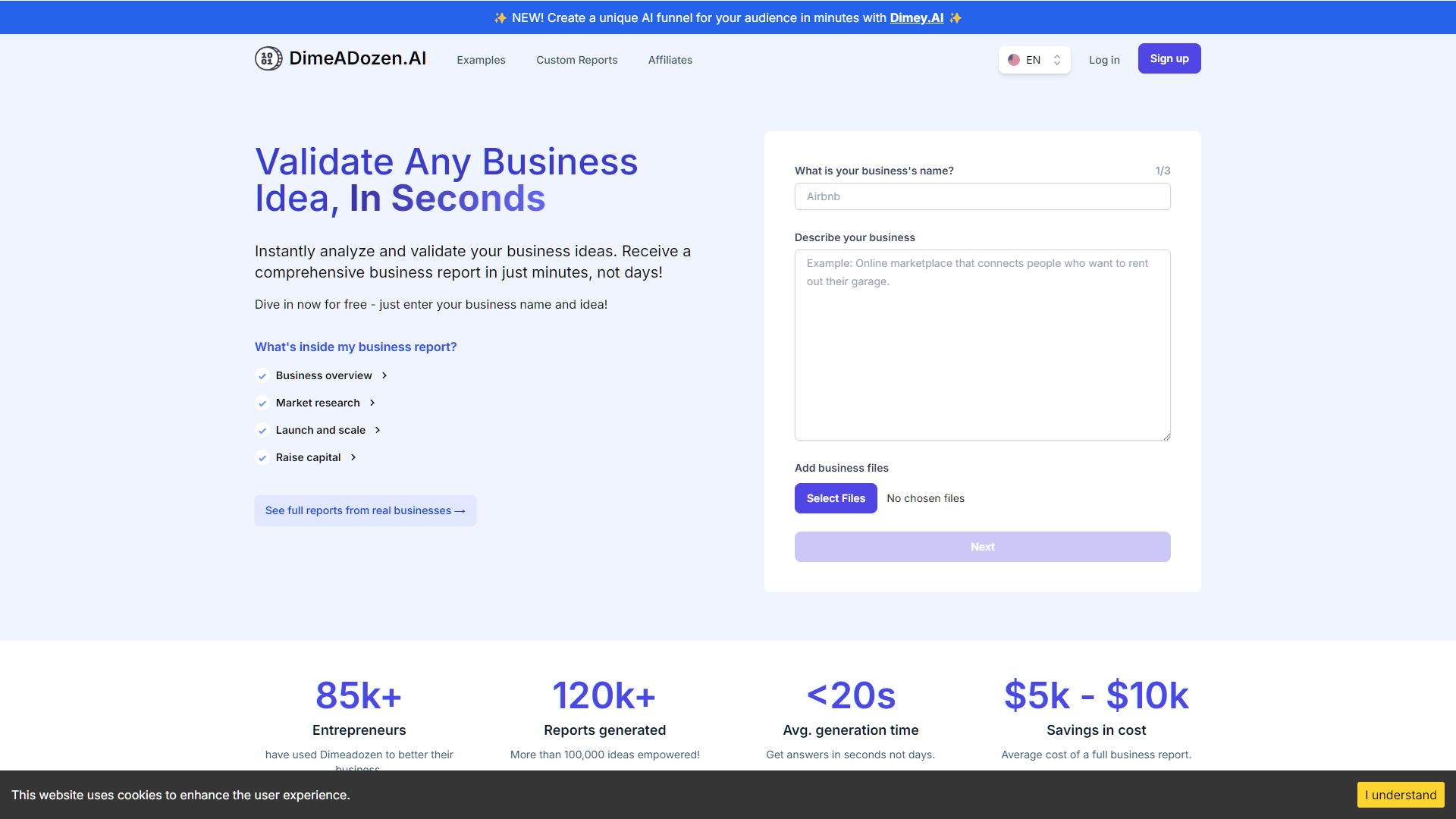Click the US flag icon in language selector
Viewport: 1456px width, 819px height.
[1015, 59]
